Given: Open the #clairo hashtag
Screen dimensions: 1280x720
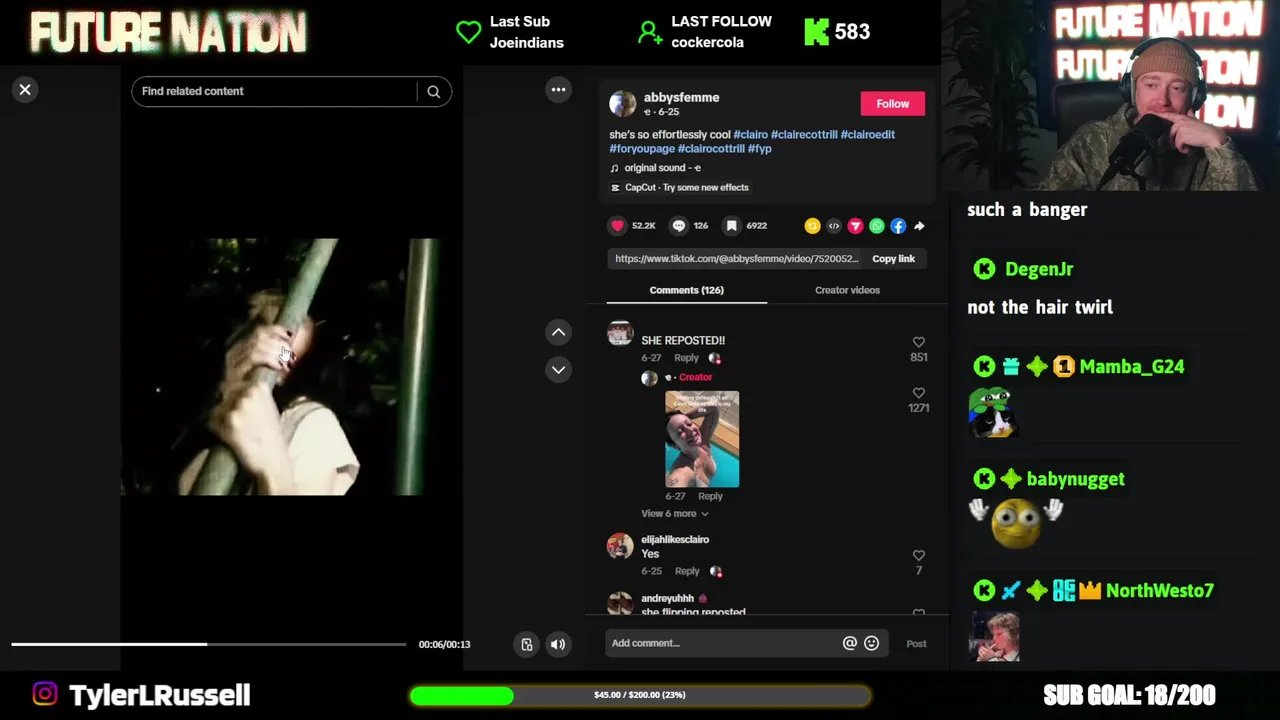Looking at the screenshot, I should [750, 135].
